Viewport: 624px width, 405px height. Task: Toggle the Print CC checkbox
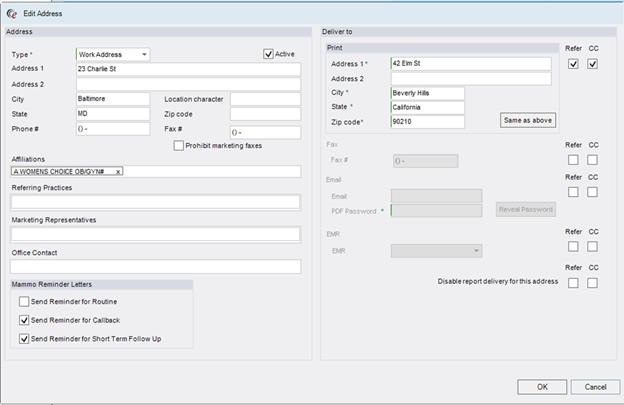(593, 64)
